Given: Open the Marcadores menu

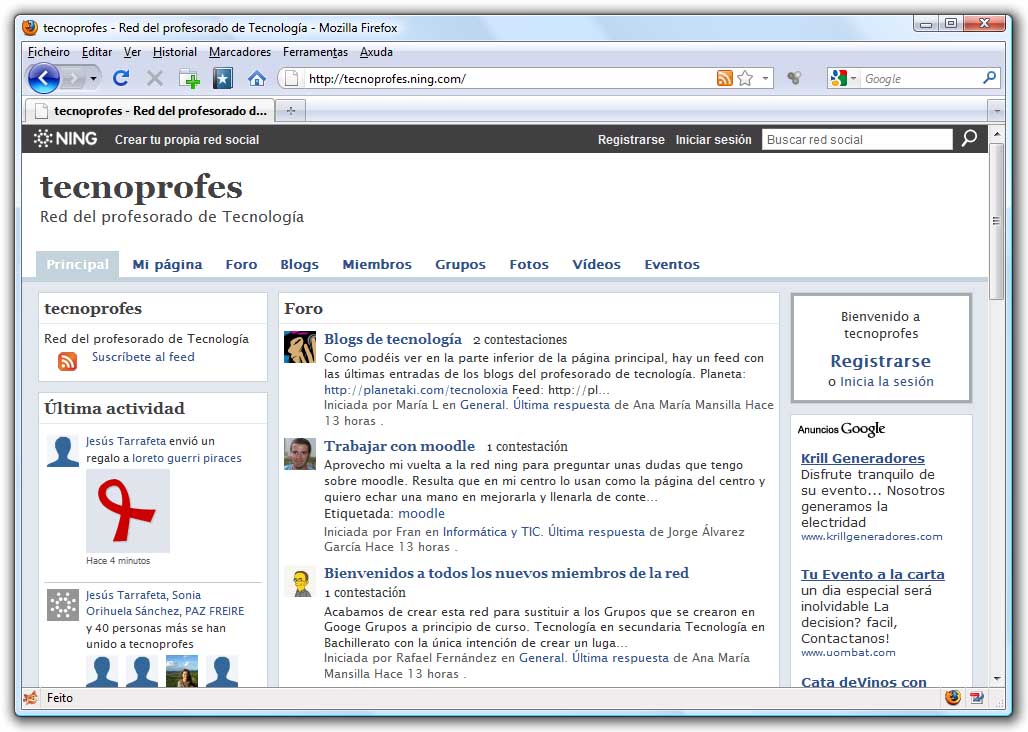Looking at the screenshot, I should click(x=240, y=52).
